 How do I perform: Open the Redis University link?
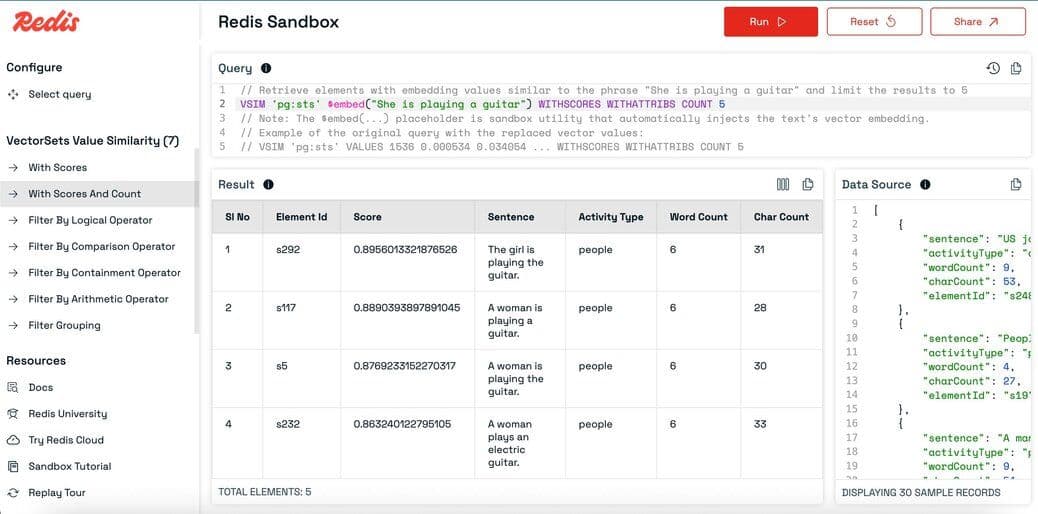coord(67,413)
